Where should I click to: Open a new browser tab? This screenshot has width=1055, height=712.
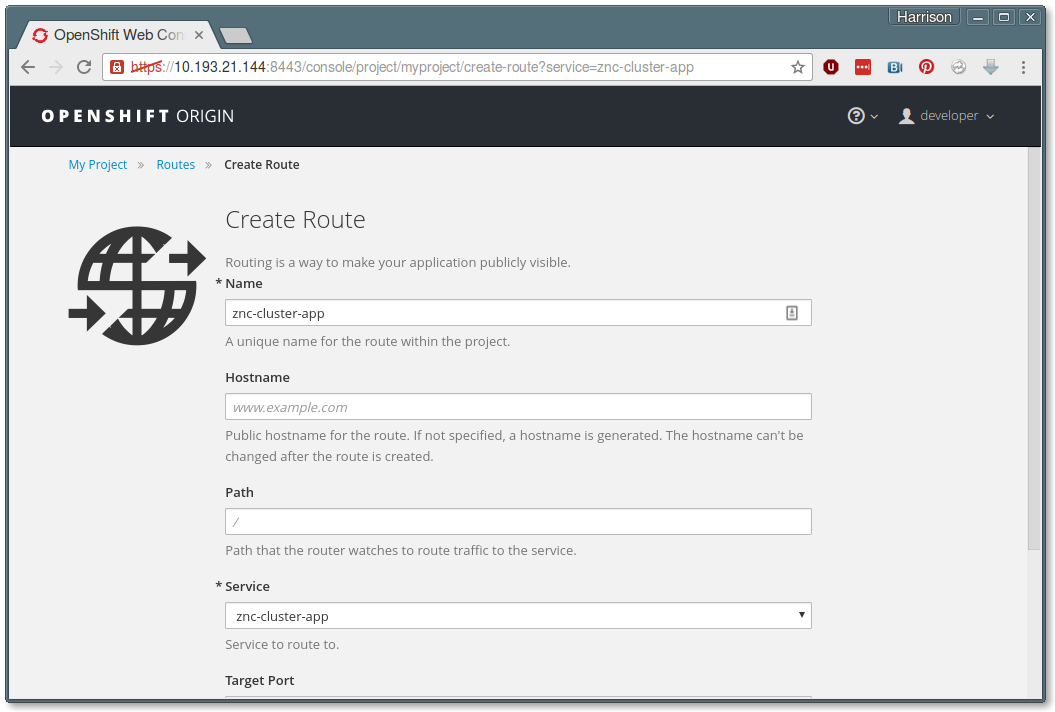pyautogui.click(x=236, y=36)
